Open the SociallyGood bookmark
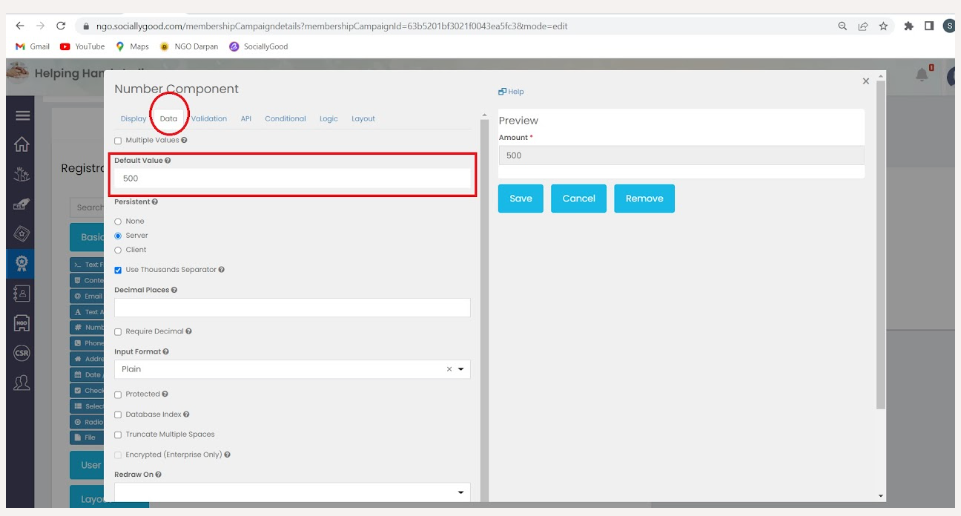Viewport: 961px width, 516px height. coord(259,47)
